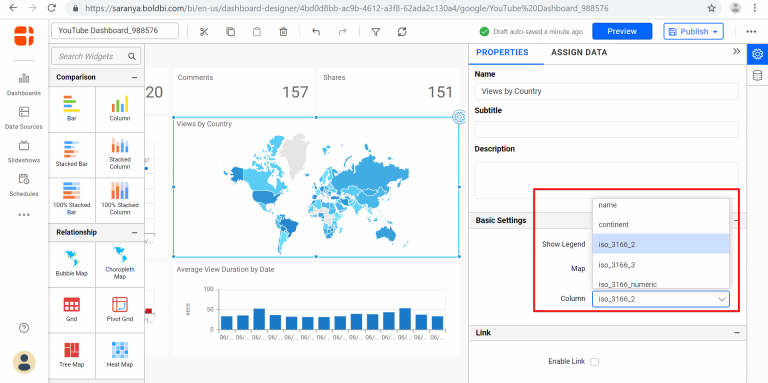Viewport: 768px width, 383px height.
Task: Select 'iso_3166_2' in the column list
Action: (x=661, y=244)
